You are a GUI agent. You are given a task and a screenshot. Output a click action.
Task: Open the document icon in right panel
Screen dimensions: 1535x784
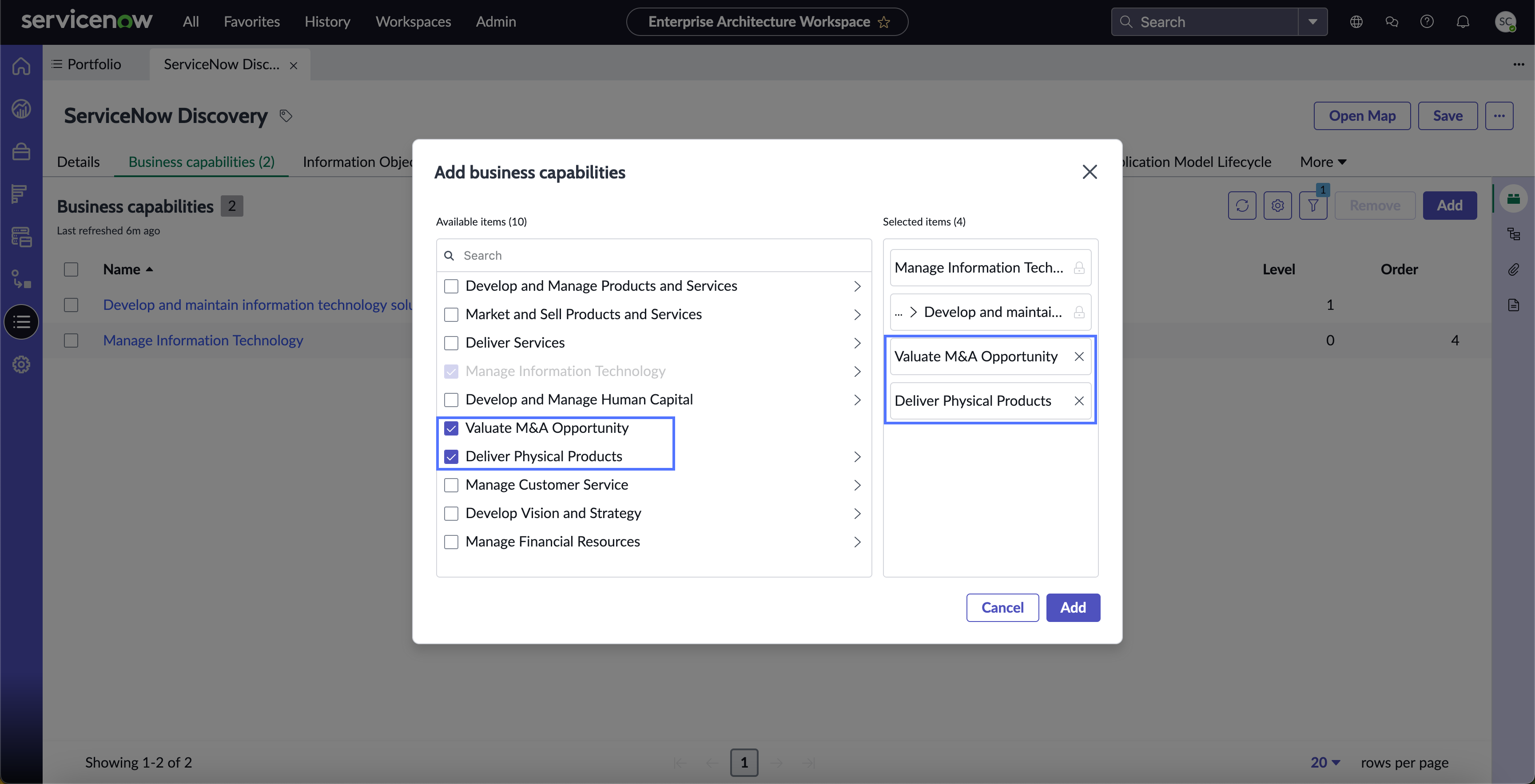tap(1514, 305)
